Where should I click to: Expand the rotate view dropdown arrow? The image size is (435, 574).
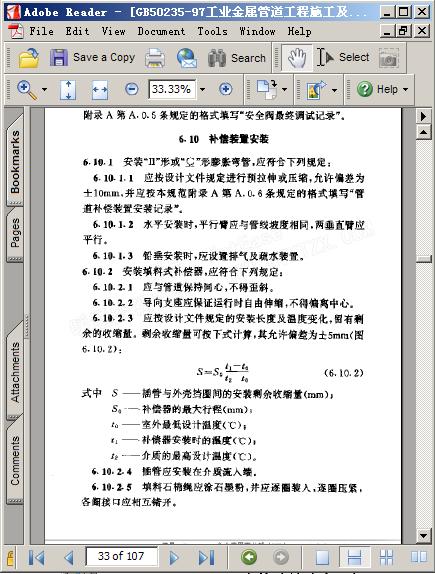(x=285, y=89)
